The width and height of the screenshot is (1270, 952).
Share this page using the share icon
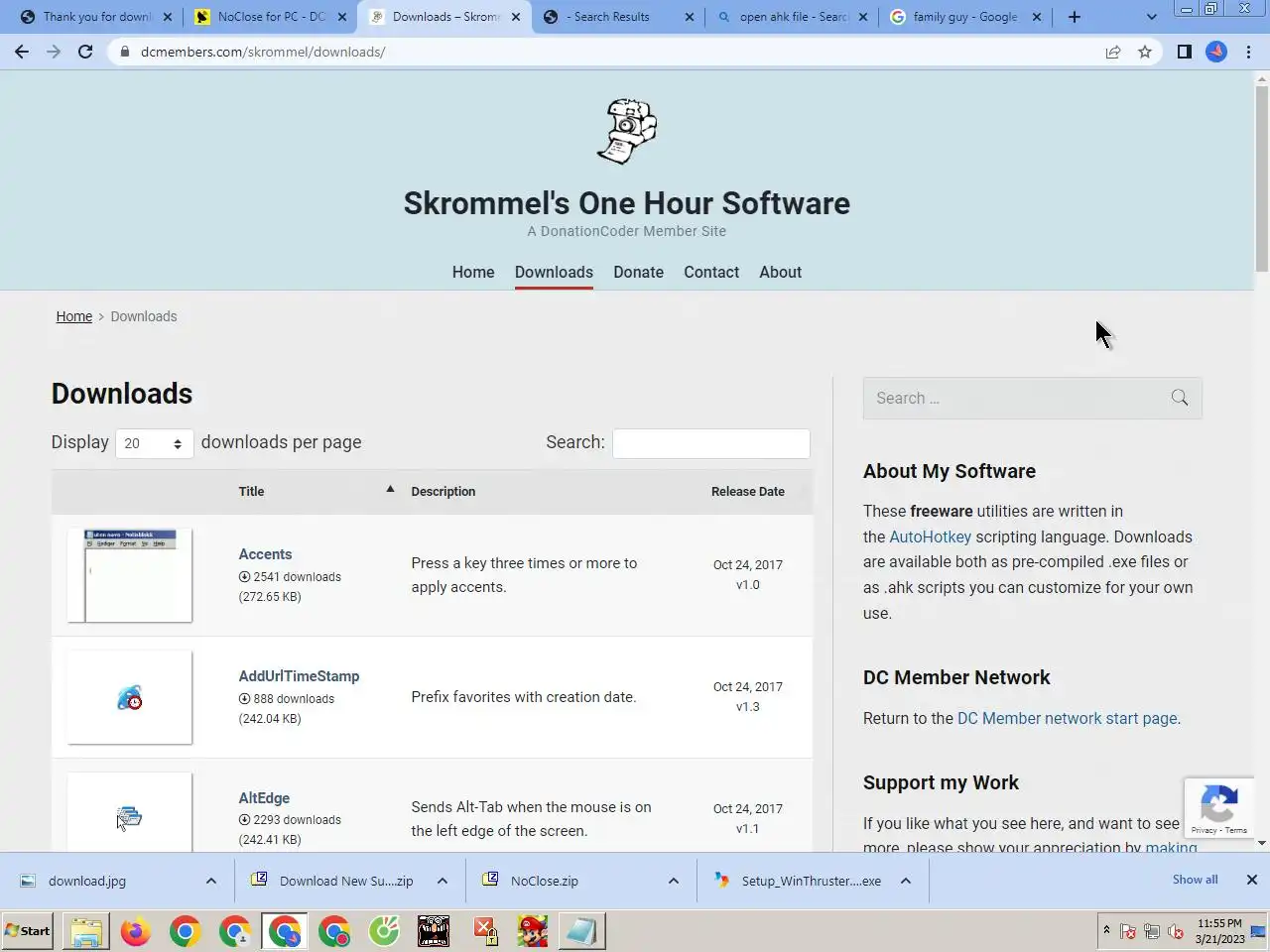(x=1113, y=52)
